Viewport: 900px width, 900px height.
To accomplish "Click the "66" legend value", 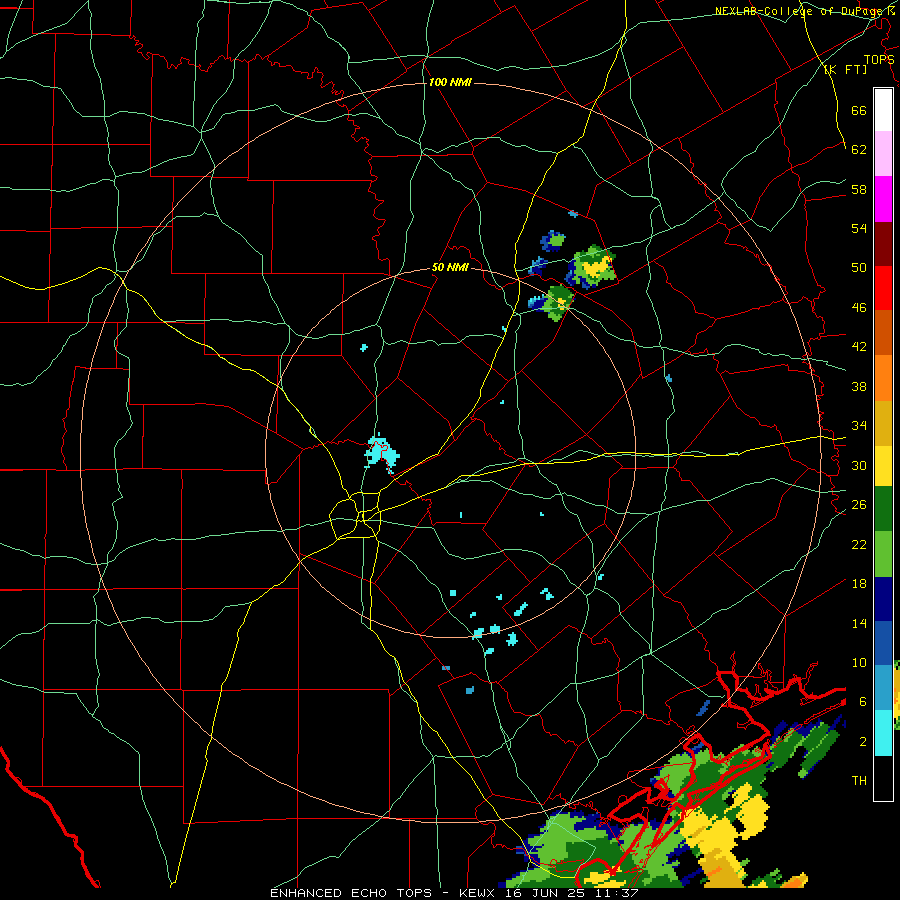I will tap(859, 110).
